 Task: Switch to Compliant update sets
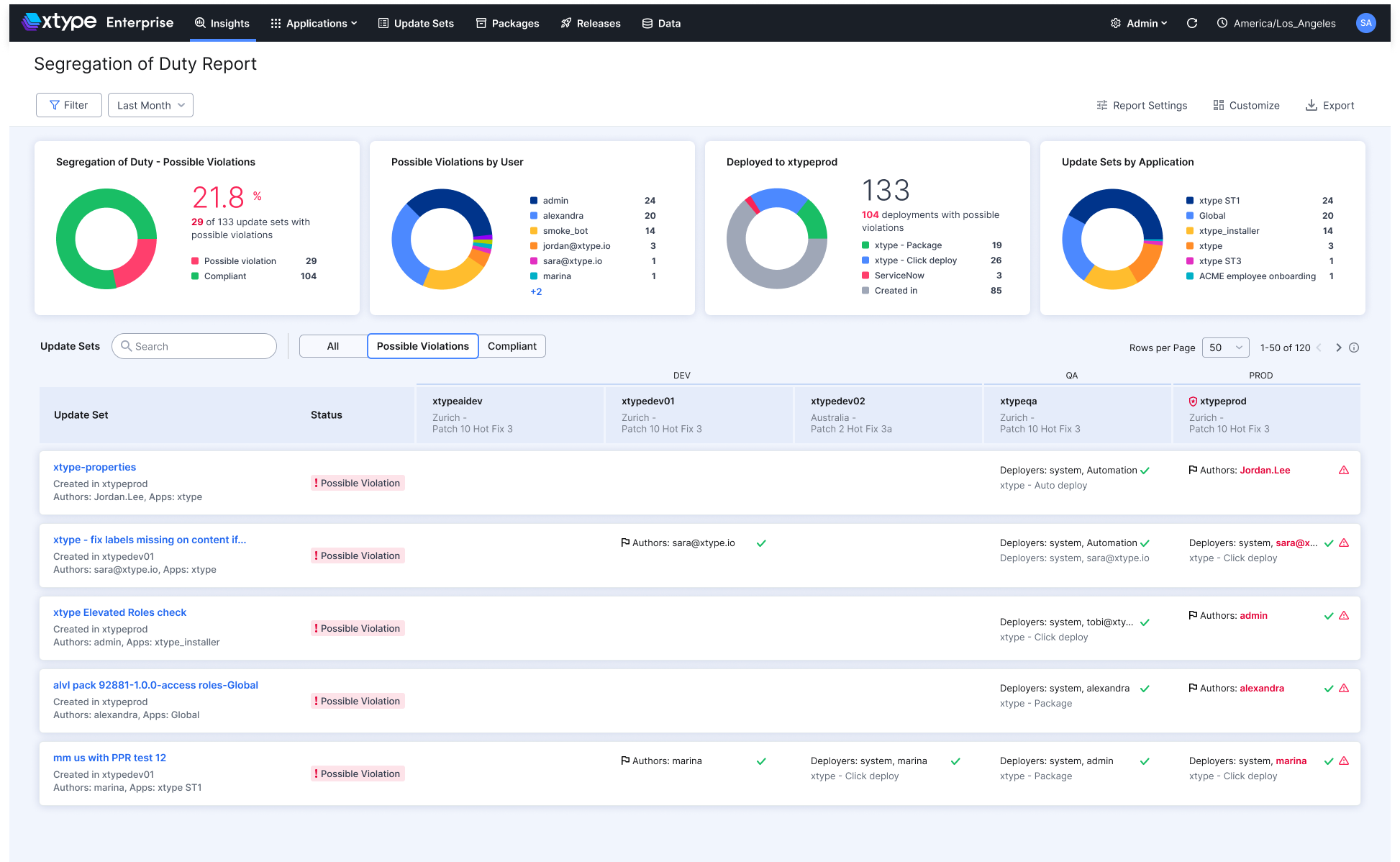click(512, 346)
